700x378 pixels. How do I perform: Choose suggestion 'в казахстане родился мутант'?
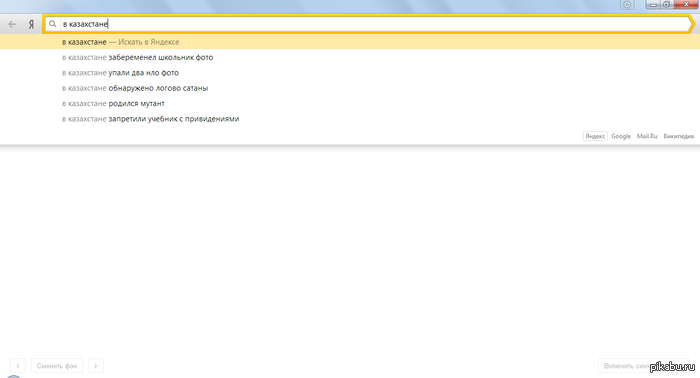(x=350, y=104)
